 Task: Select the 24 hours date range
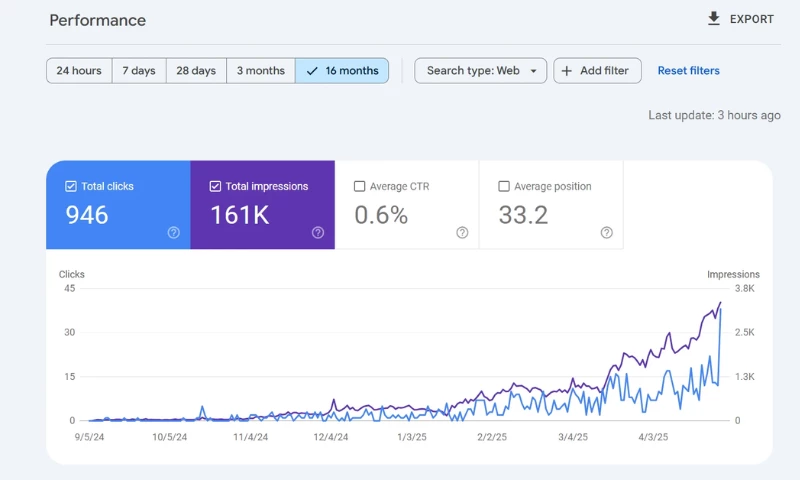[79, 71]
